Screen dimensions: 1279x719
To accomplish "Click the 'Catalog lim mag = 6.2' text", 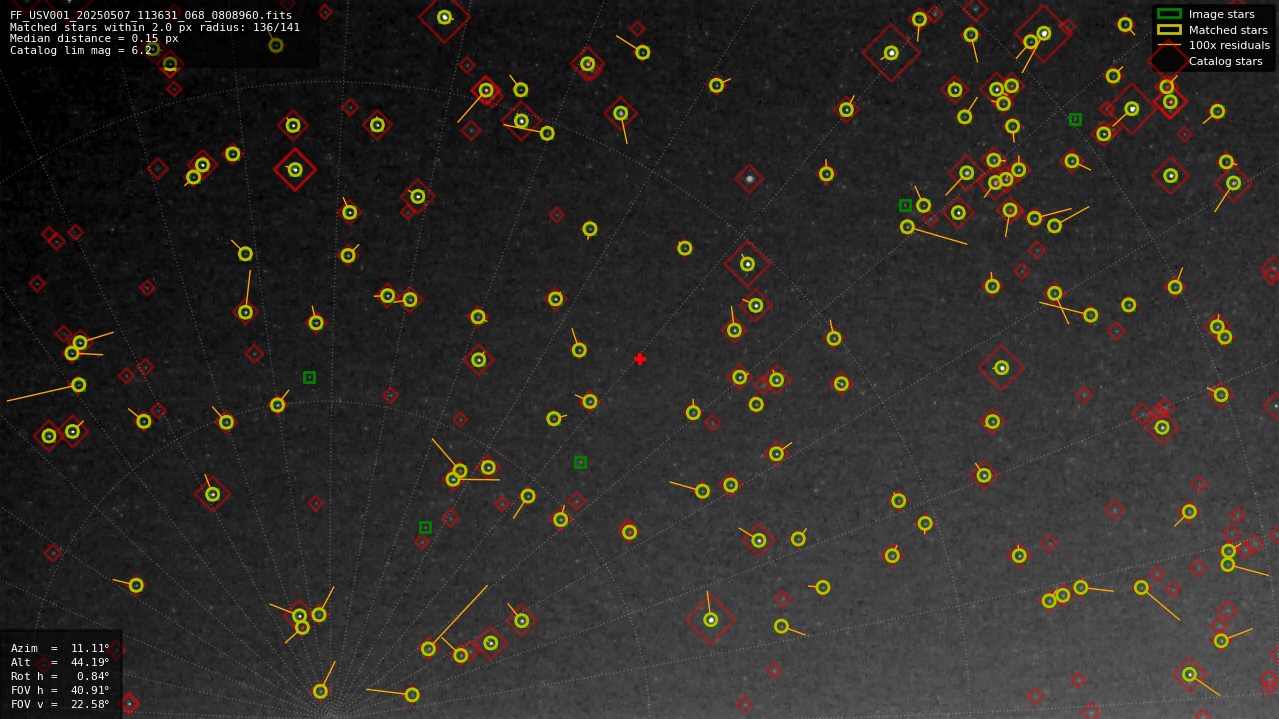I will [81, 50].
